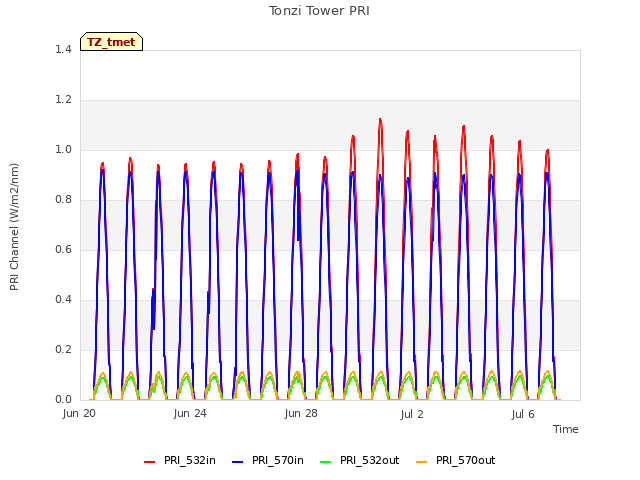Click the Jun 28 x-axis tick label
The image size is (640, 480).
(301, 413)
